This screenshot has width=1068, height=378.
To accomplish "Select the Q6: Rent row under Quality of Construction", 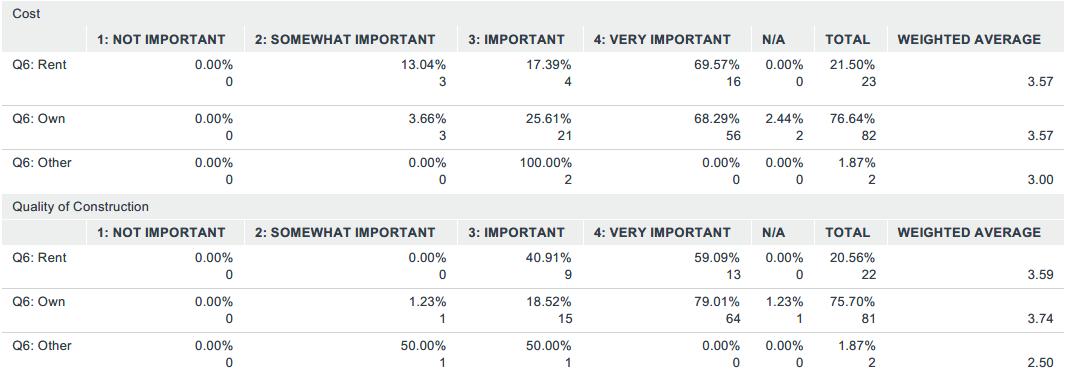I will point(534,266).
